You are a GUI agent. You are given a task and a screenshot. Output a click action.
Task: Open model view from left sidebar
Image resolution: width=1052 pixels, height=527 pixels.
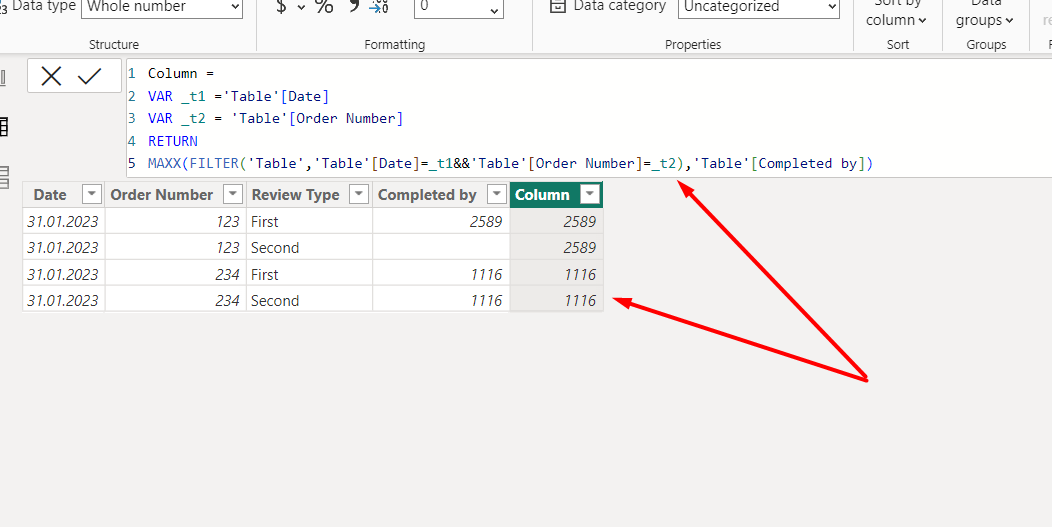coord(3,176)
